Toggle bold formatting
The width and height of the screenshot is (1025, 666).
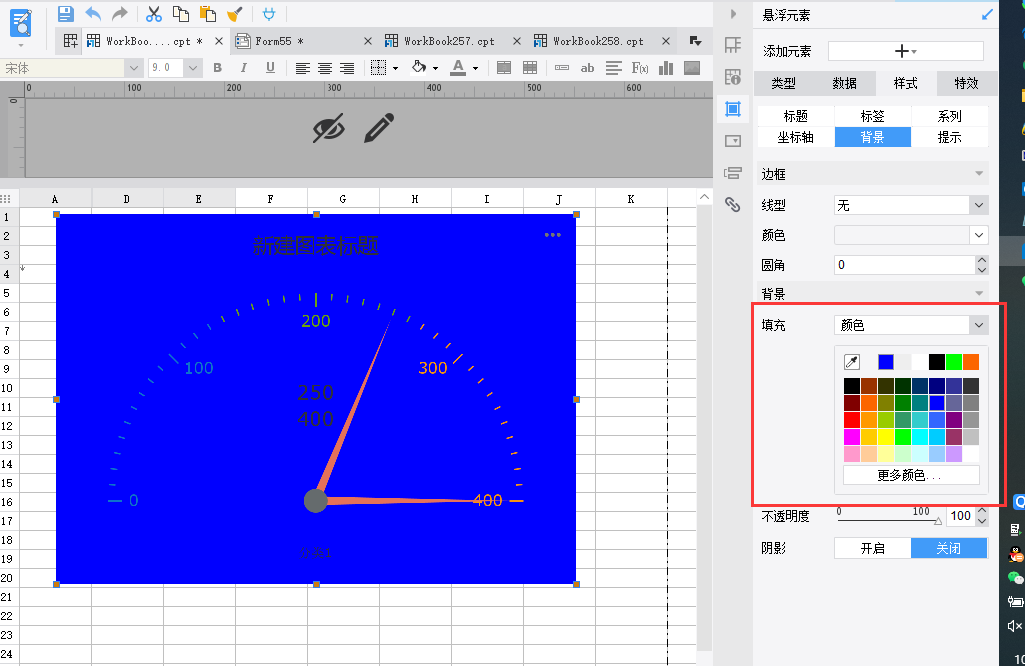point(218,68)
